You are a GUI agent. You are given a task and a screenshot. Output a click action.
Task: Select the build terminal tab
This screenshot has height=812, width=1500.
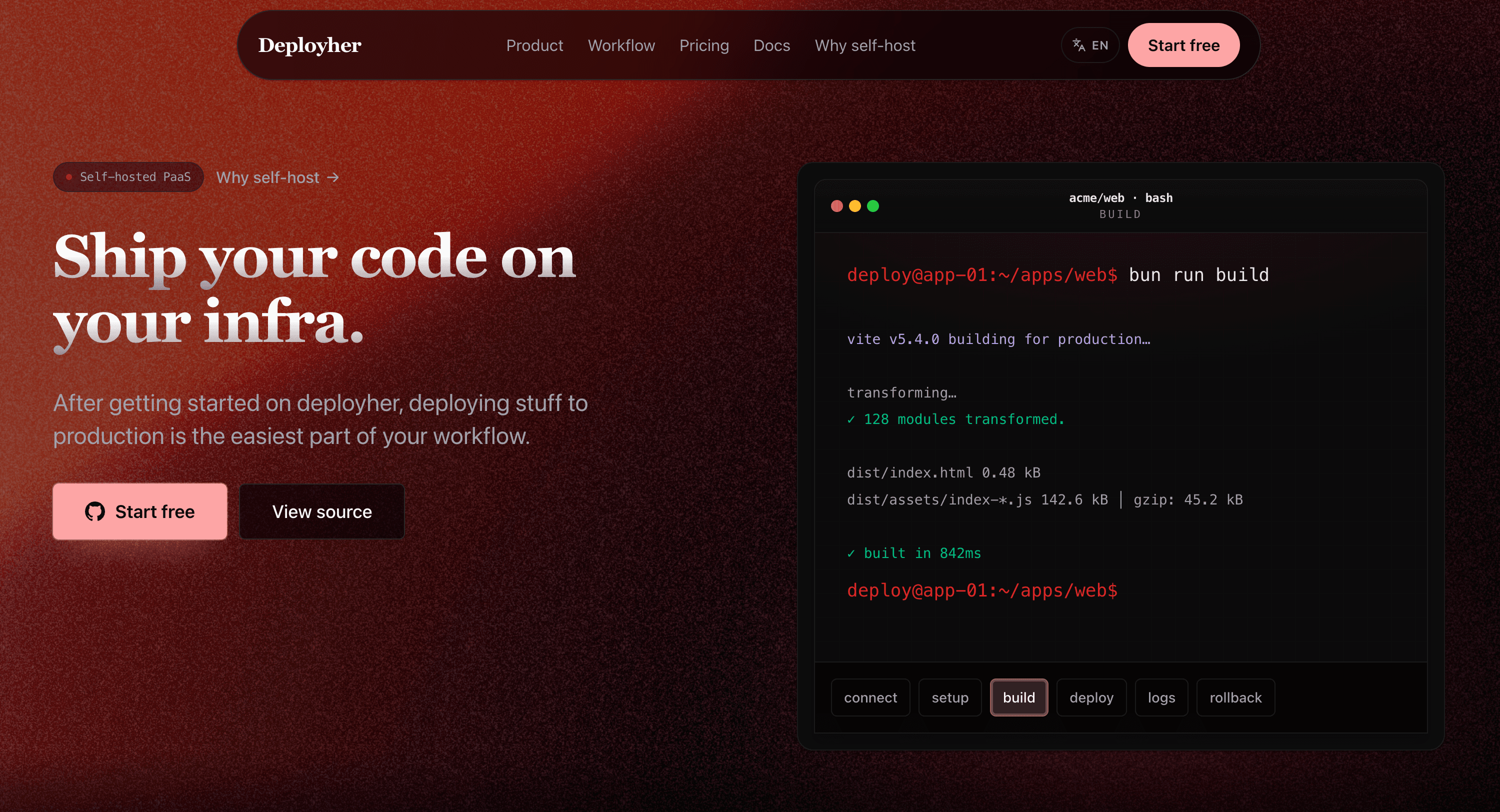point(1018,697)
